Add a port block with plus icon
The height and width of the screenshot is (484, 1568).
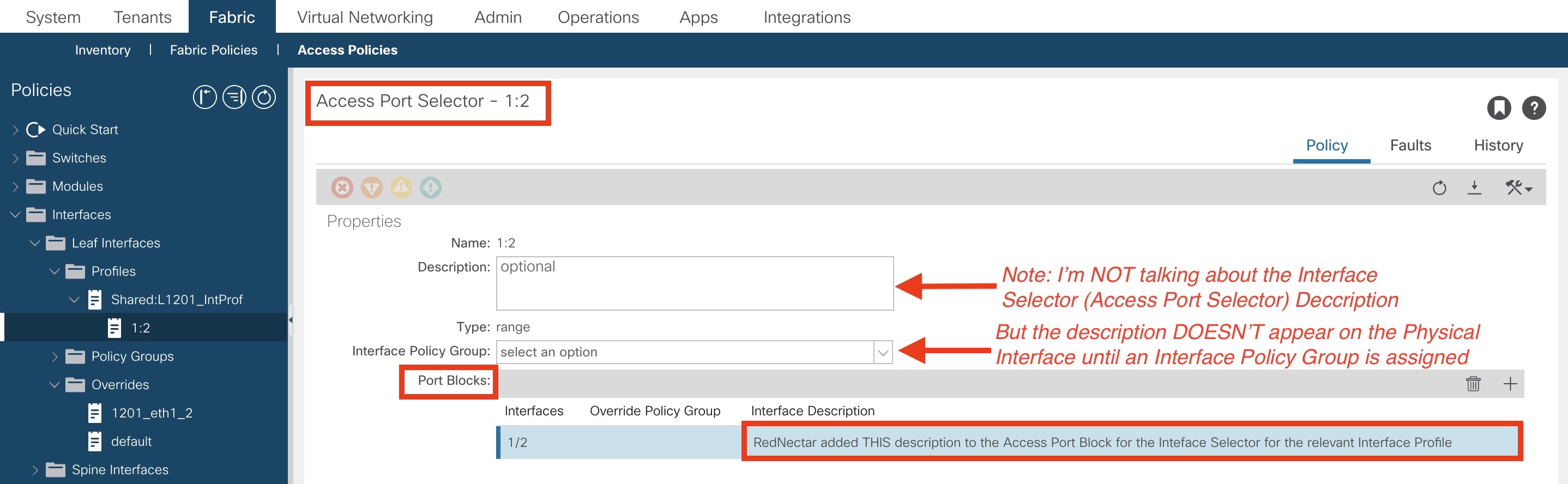(1510, 384)
